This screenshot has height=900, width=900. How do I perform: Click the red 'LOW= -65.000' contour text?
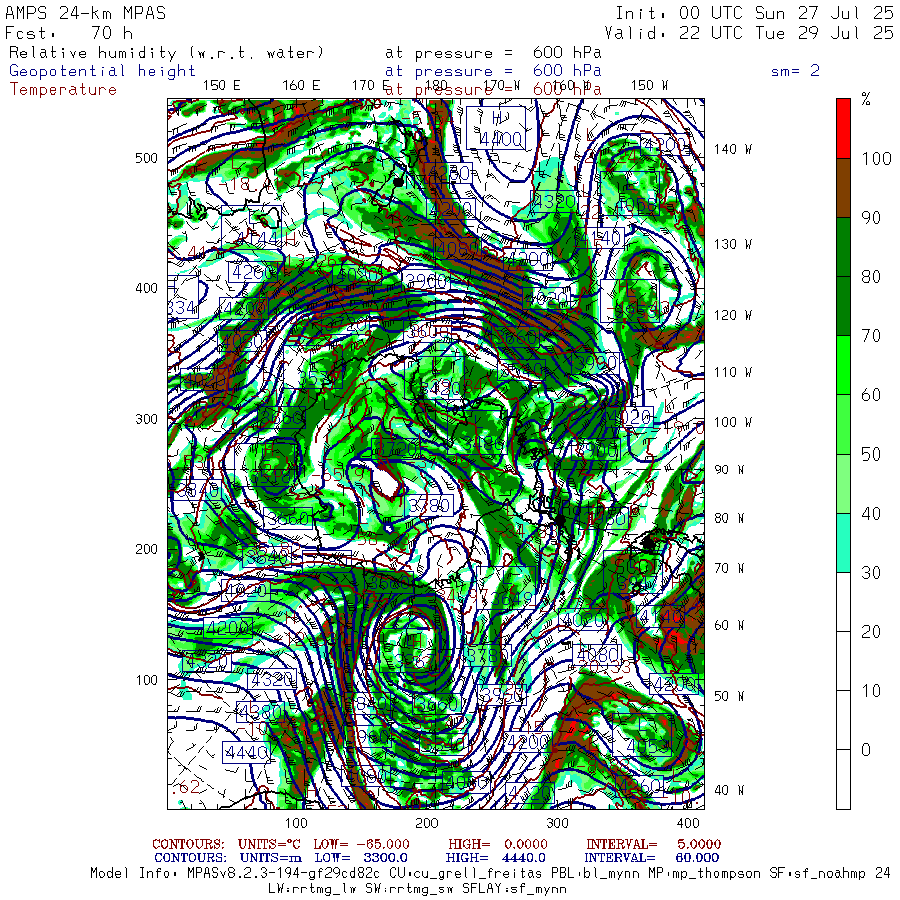point(361,844)
